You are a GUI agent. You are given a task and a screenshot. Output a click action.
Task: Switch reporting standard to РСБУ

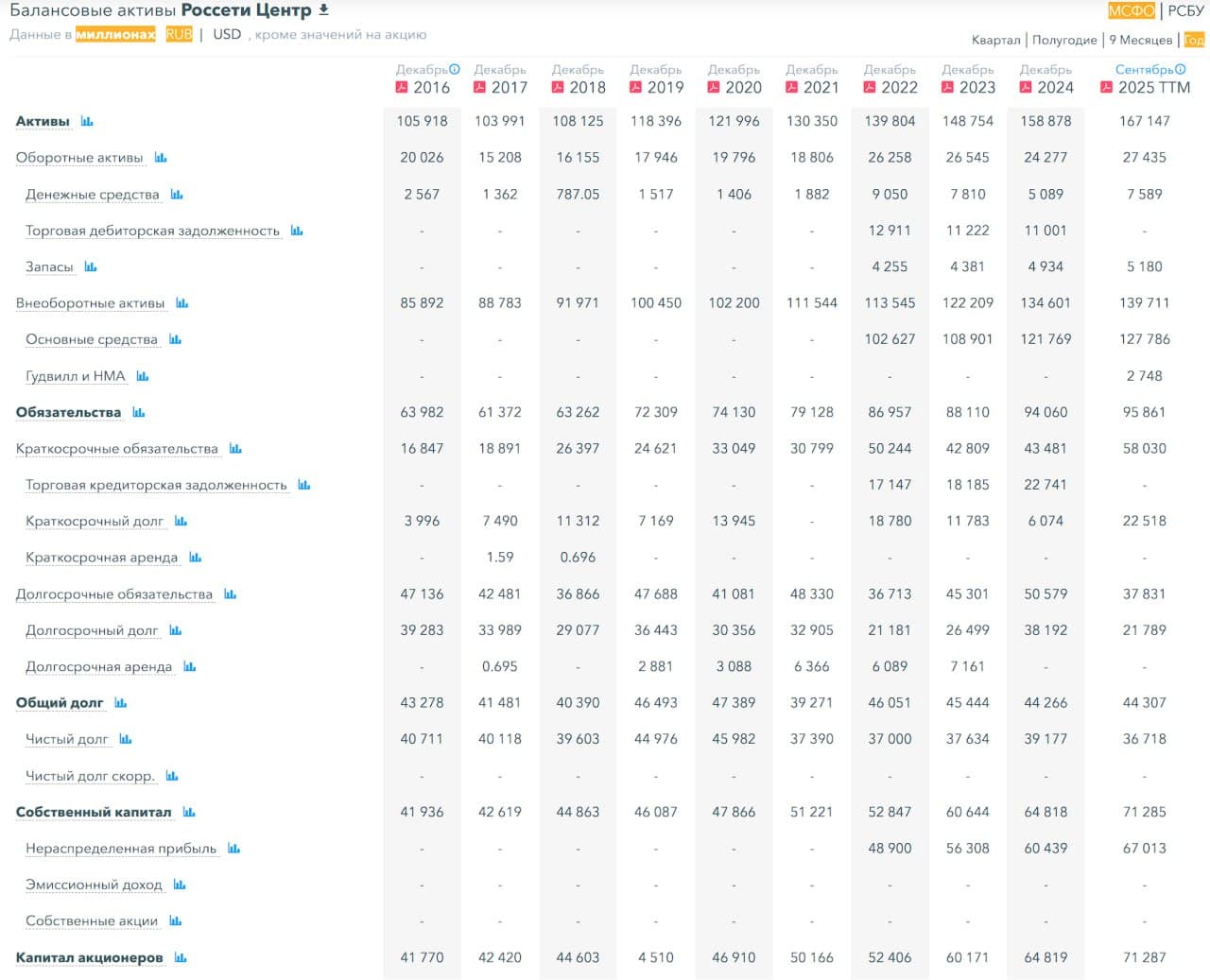tap(1185, 10)
